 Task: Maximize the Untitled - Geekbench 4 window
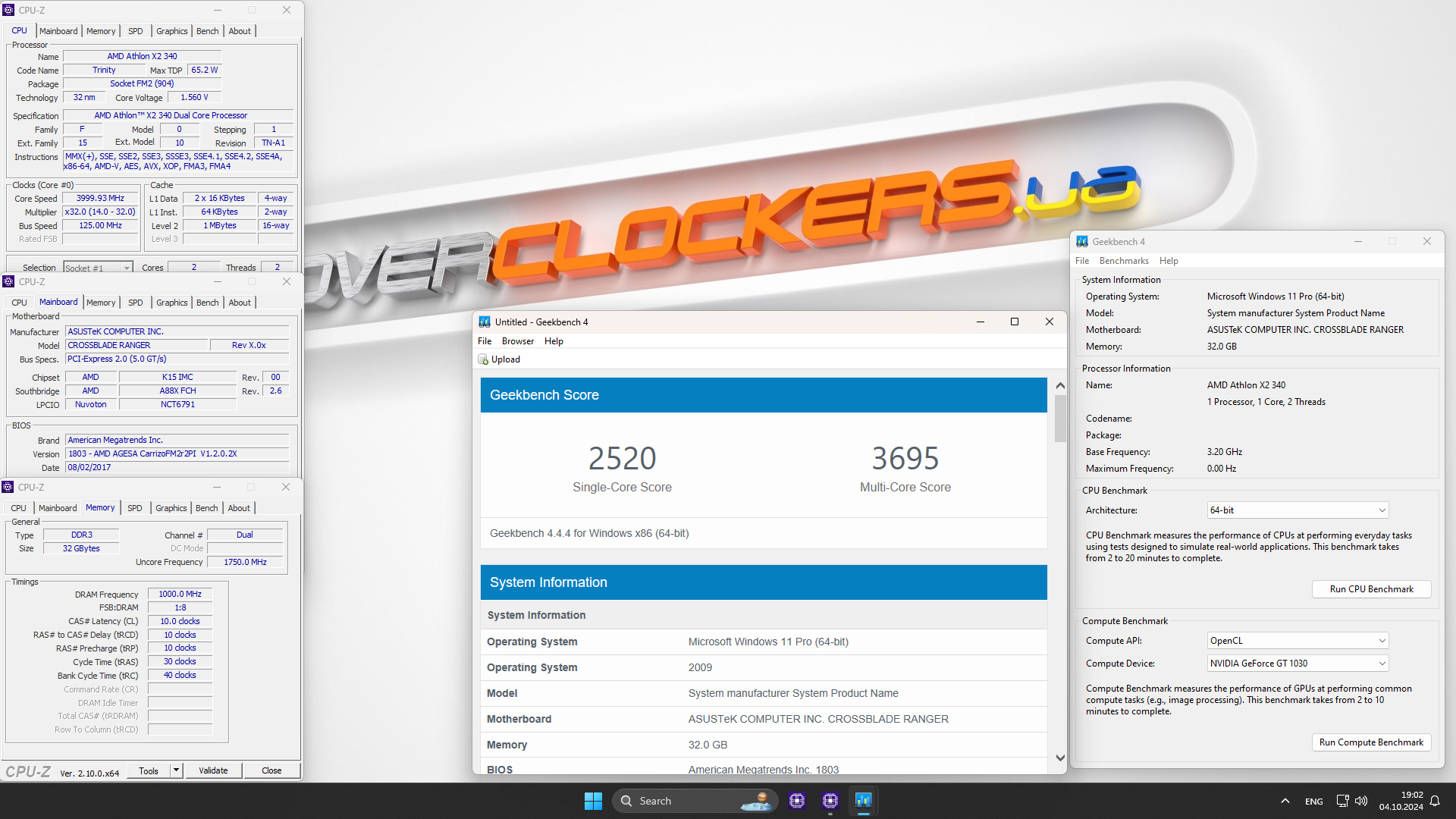(1015, 322)
